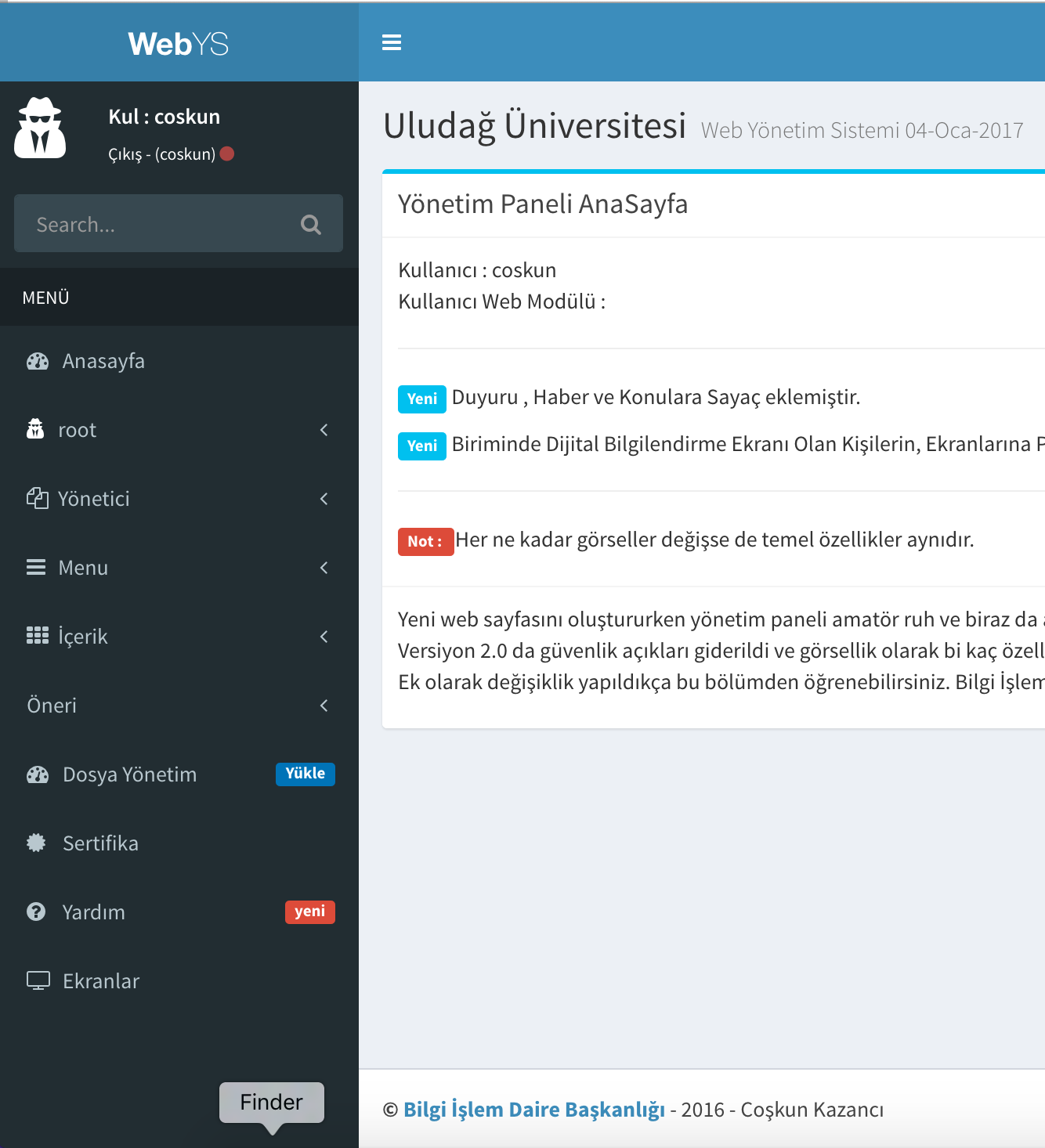
Task: Open the Öneri sidebar menu
Action: pyautogui.click(x=179, y=706)
